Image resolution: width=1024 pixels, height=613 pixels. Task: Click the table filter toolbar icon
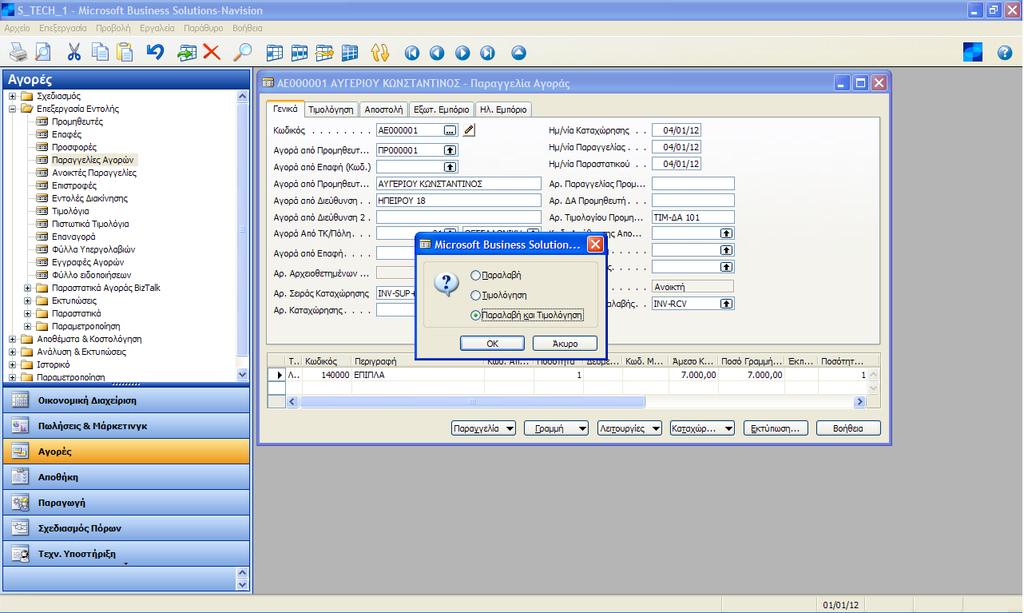pyautogui.click(x=299, y=53)
